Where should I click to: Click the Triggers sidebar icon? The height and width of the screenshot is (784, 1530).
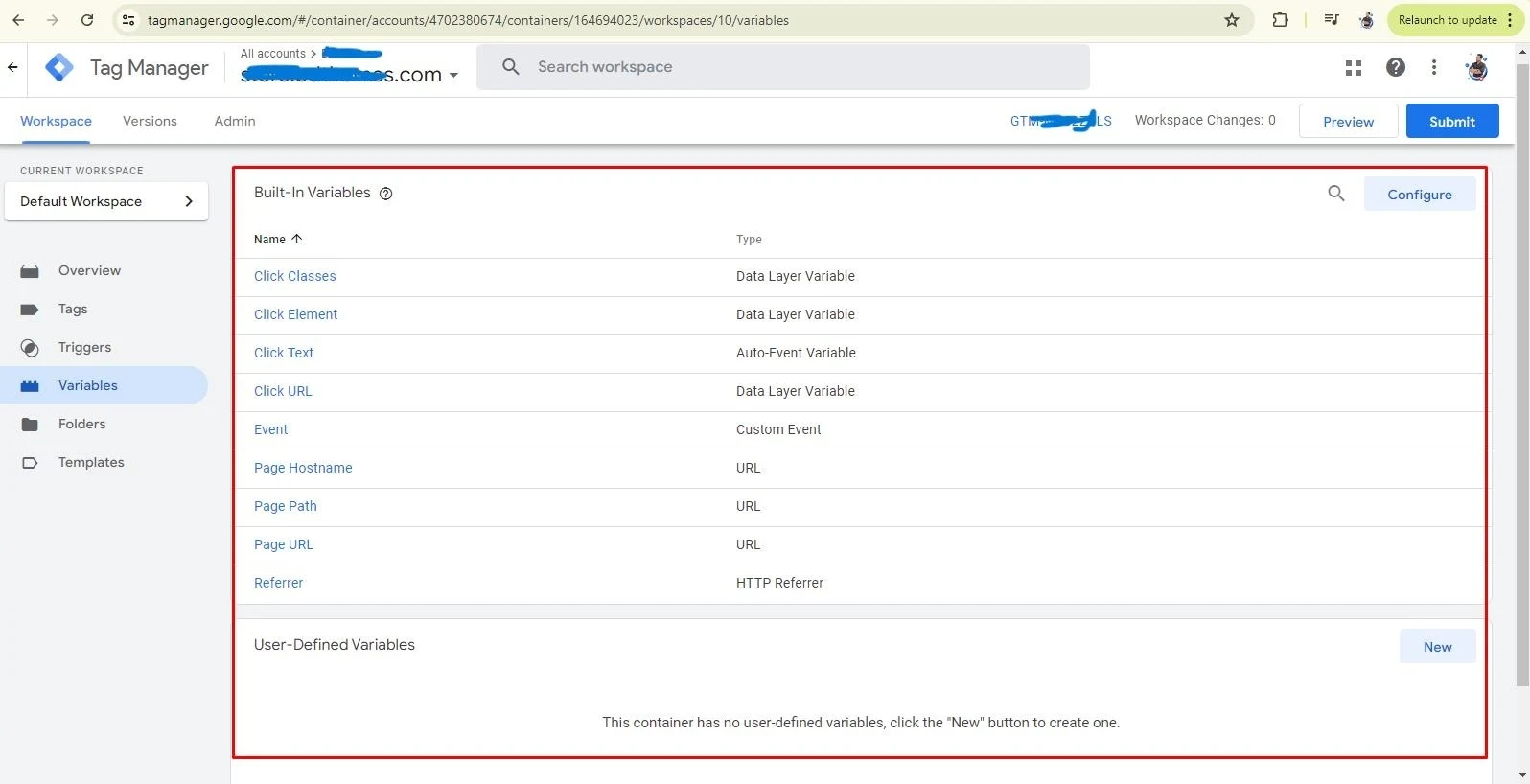(30, 348)
